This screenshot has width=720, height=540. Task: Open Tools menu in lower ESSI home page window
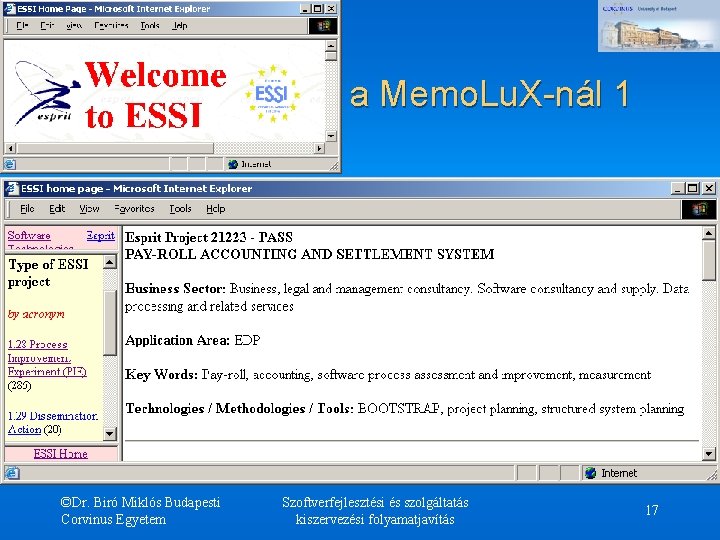point(180,209)
